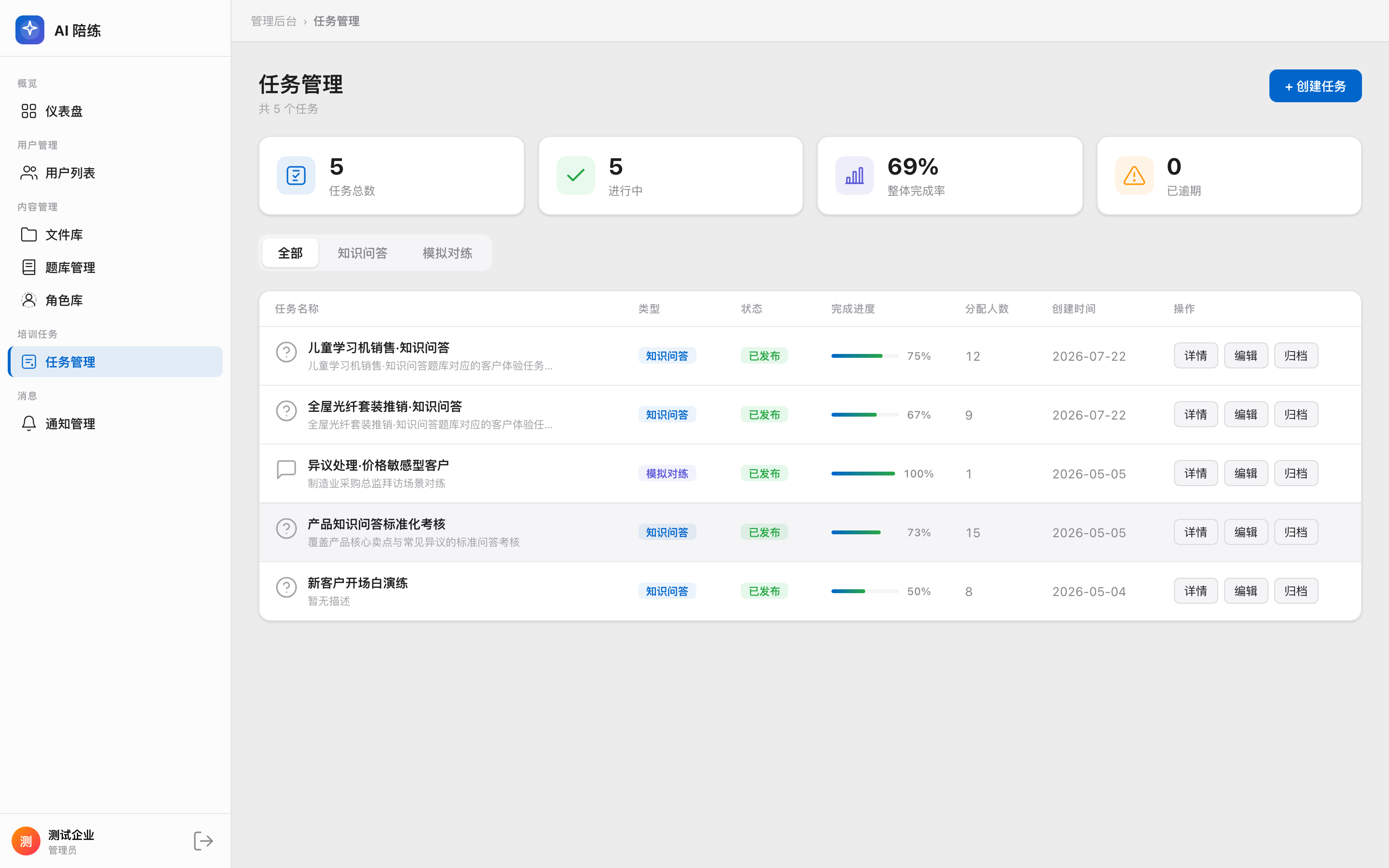
Task: Open 详情 for 产品知识问答标准化考核
Action: click(x=1196, y=532)
